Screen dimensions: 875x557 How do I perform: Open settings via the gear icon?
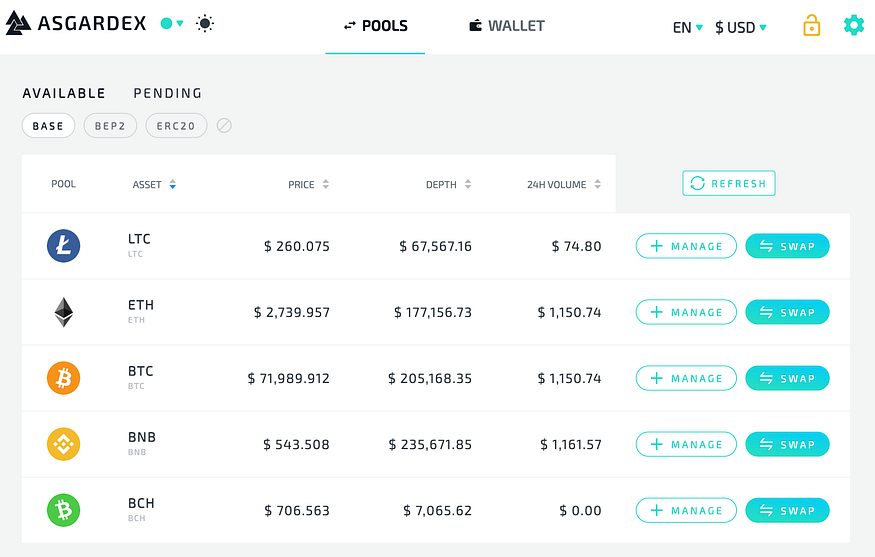click(853, 25)
